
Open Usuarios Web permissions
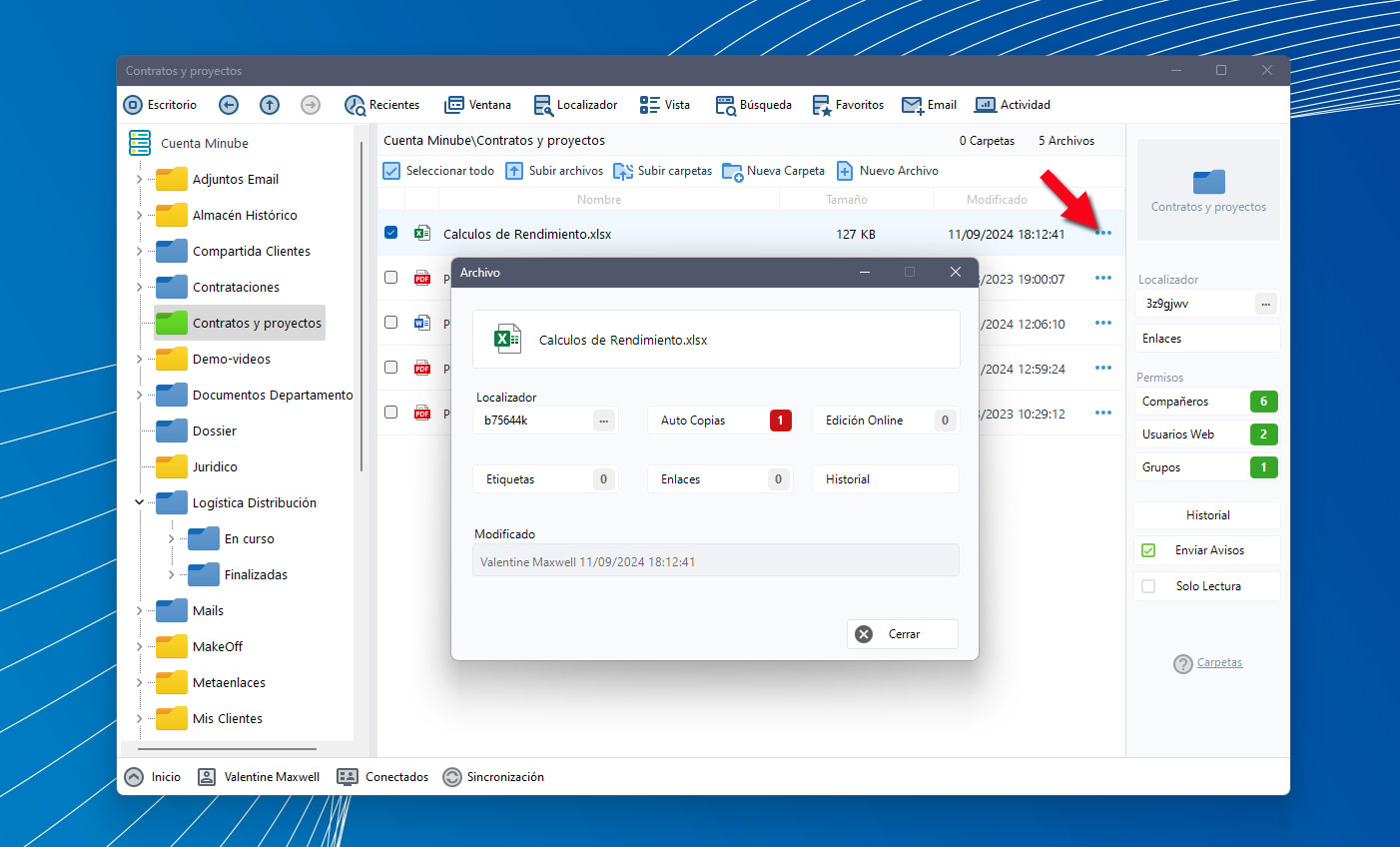coord(1207,434)
